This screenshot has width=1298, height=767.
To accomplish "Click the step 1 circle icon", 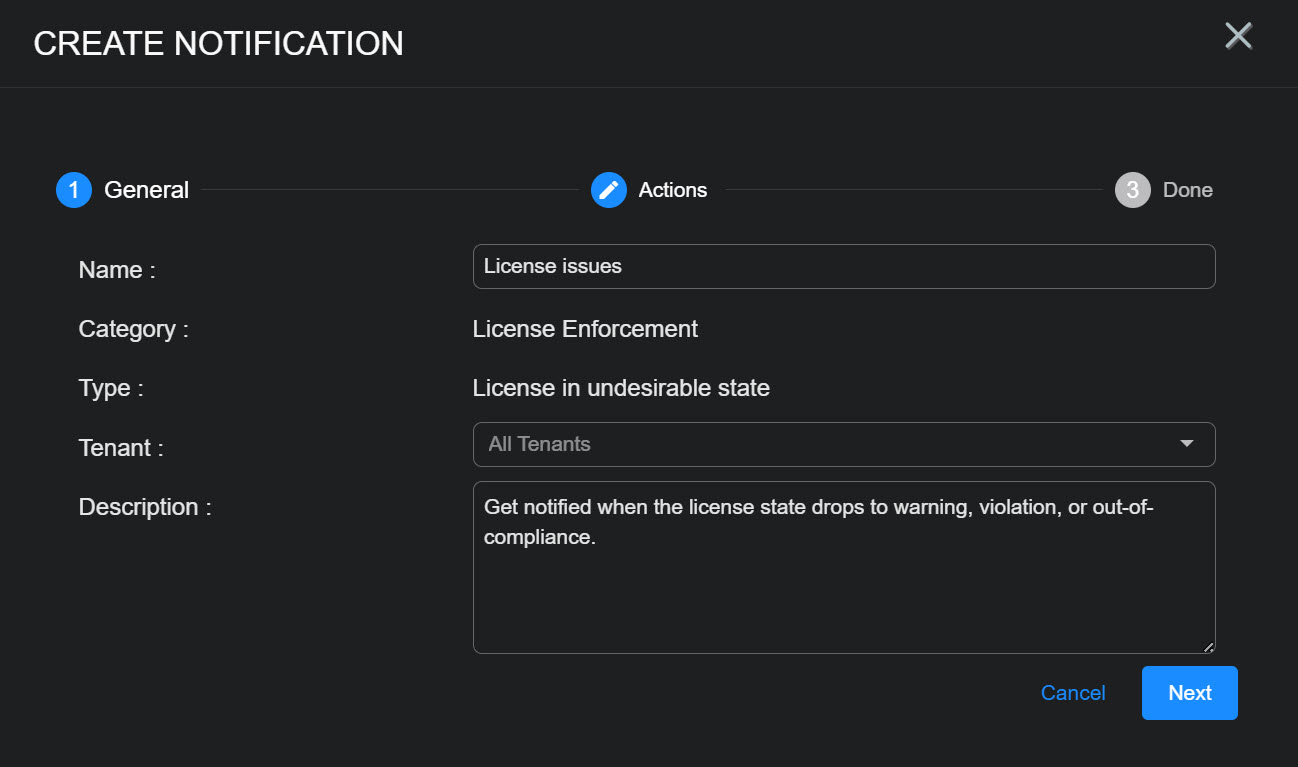I will (x=74, y=190).
